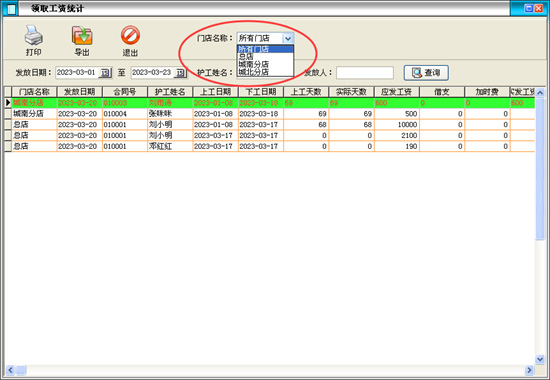Click the vertical scrollbar thumb
This screenshot has width=550, height=380.
click(540, 168)
